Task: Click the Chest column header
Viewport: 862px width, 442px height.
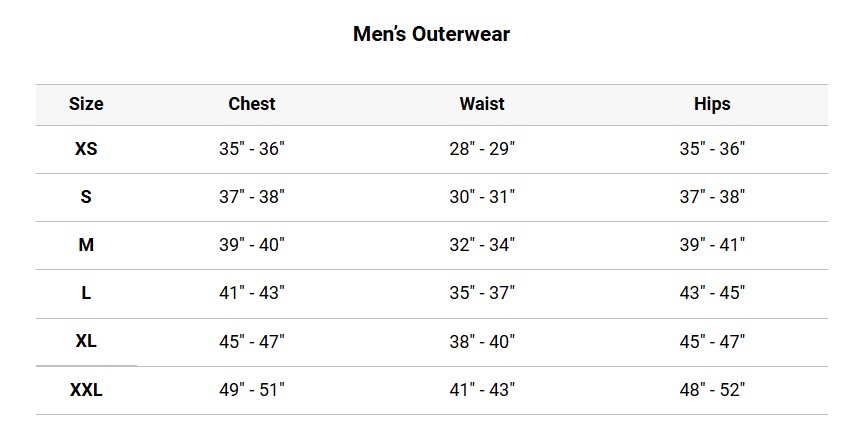Action: [252, 104]
